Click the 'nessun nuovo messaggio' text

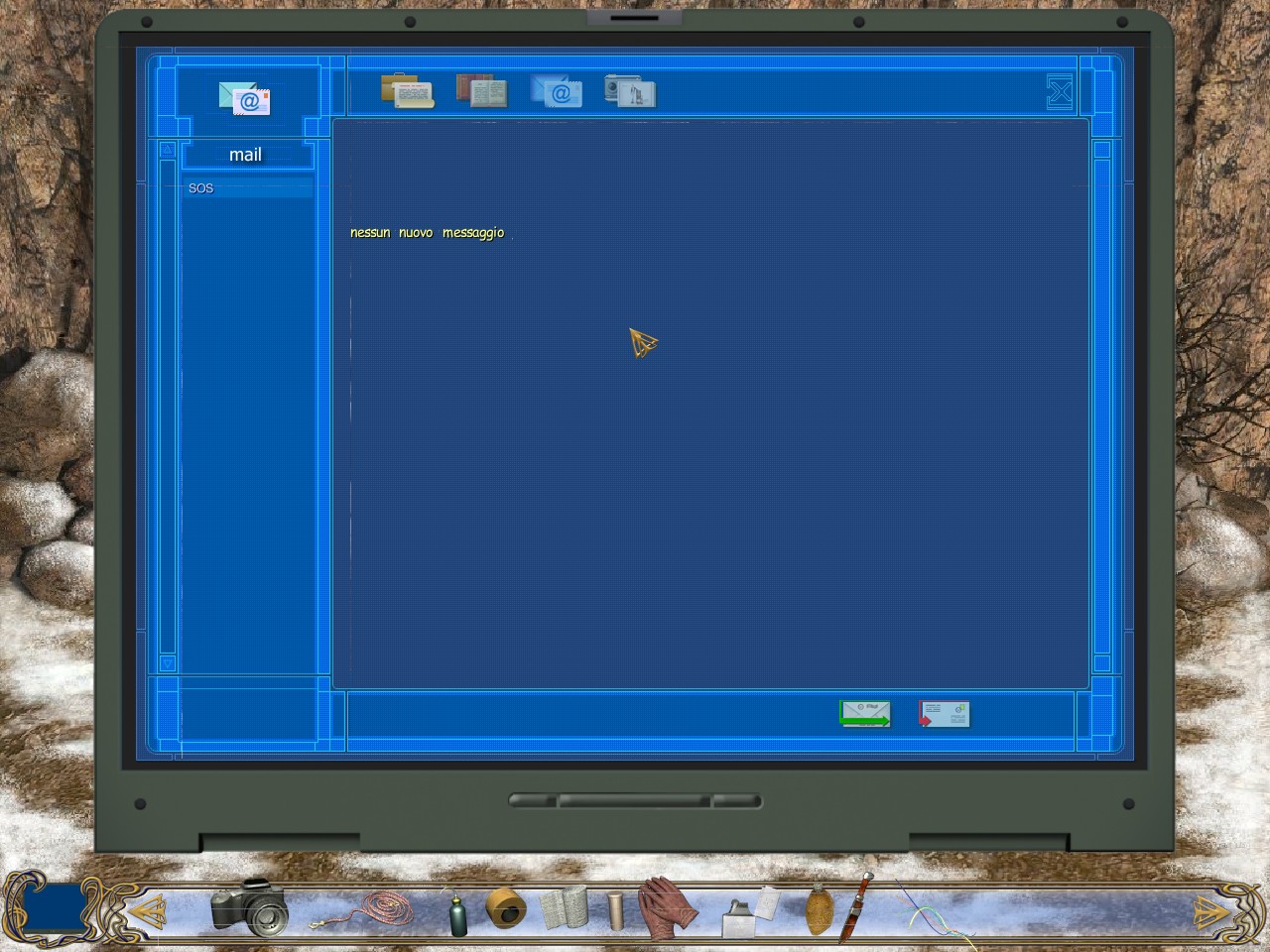point(428,233)
